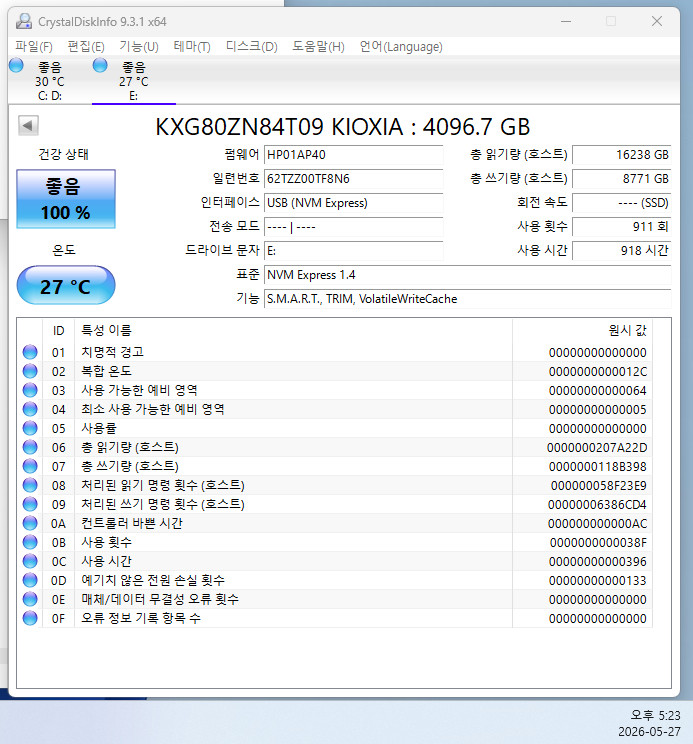Click raw value 000000000012C for 복합 온도

(x=598, y=372)
